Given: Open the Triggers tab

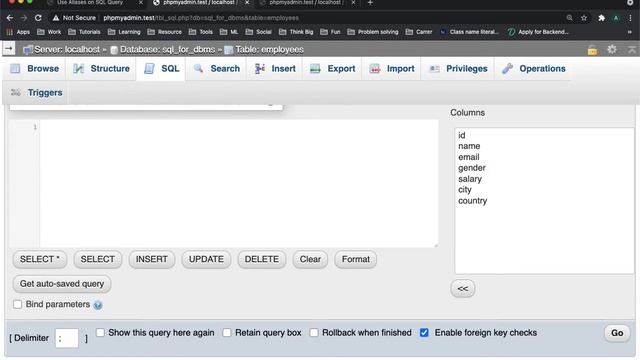Looking at the screenshot, I should (x=36, y=93).
